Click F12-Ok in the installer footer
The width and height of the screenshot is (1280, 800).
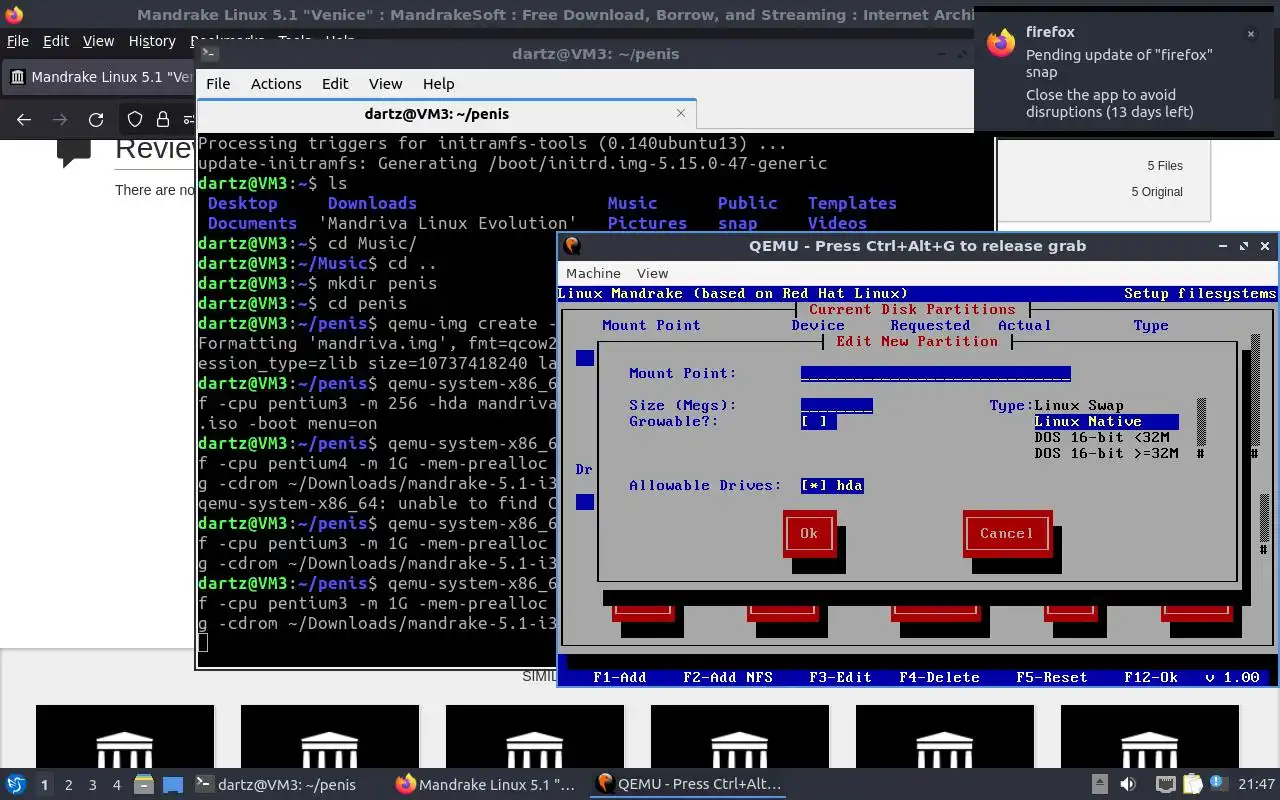1150,677
